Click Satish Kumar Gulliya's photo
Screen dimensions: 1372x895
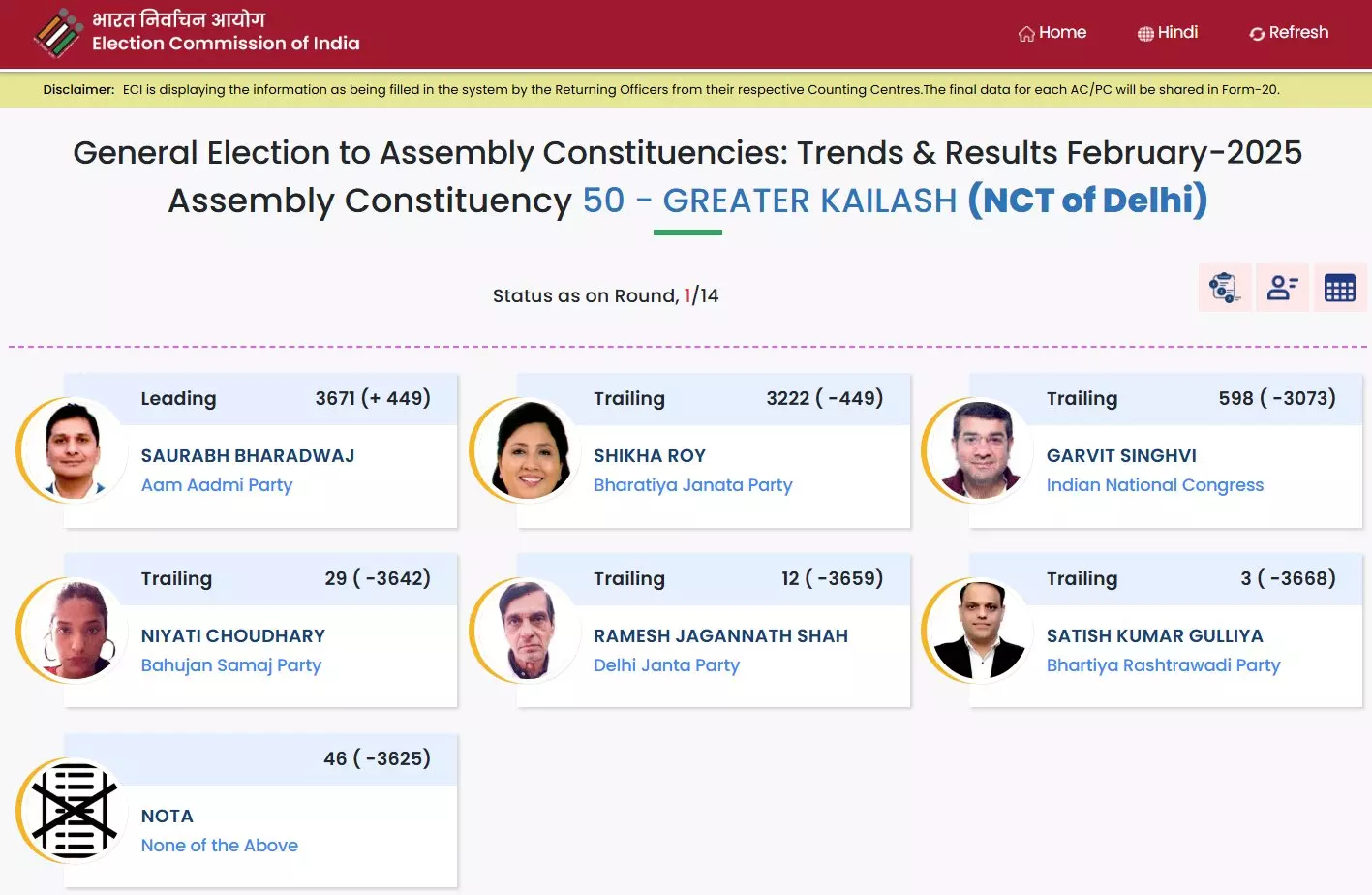[x=980, y=631]
